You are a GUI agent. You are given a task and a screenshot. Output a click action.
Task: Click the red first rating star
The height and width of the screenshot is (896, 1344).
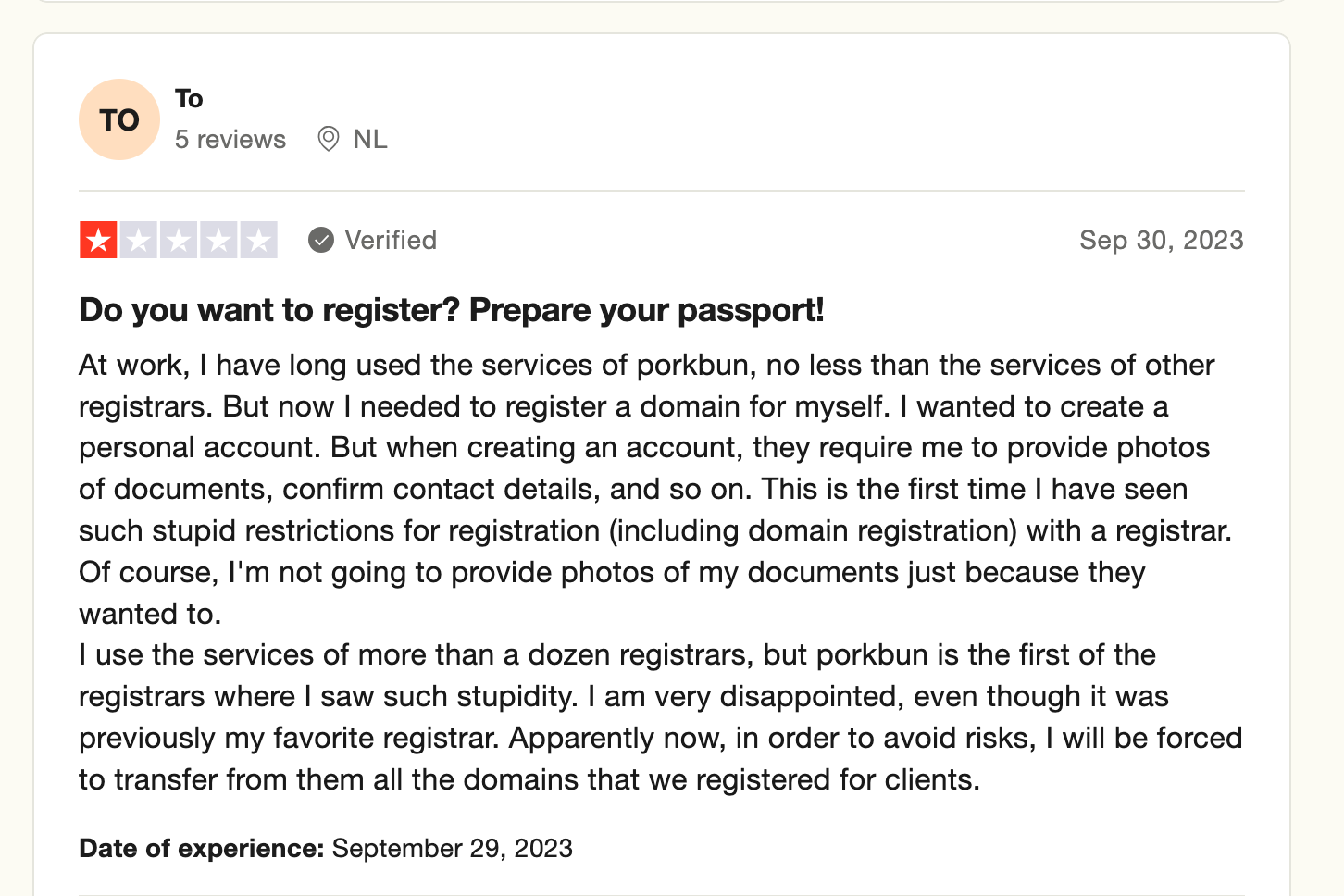coord(98,241)
